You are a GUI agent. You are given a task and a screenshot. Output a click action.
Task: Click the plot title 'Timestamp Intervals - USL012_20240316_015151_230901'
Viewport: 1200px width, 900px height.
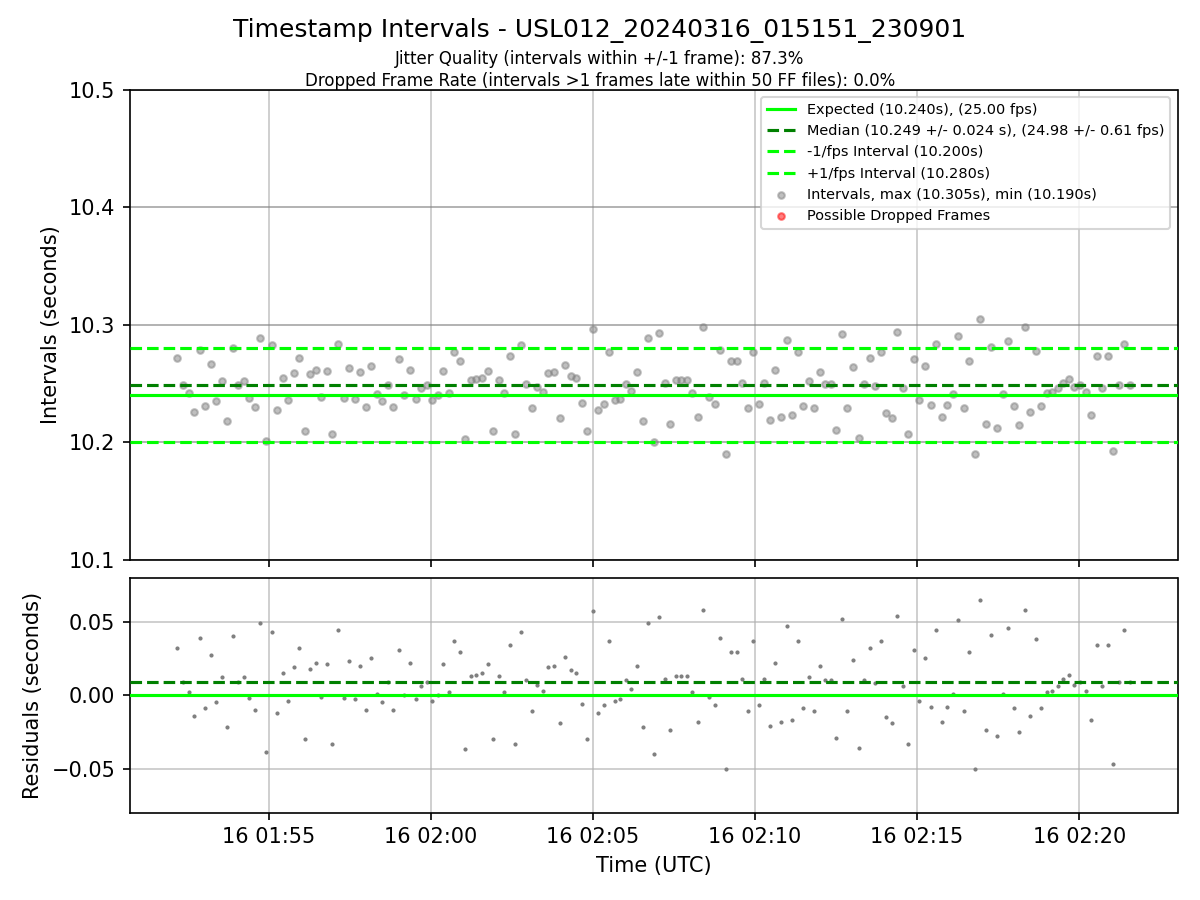pos(599,29)
